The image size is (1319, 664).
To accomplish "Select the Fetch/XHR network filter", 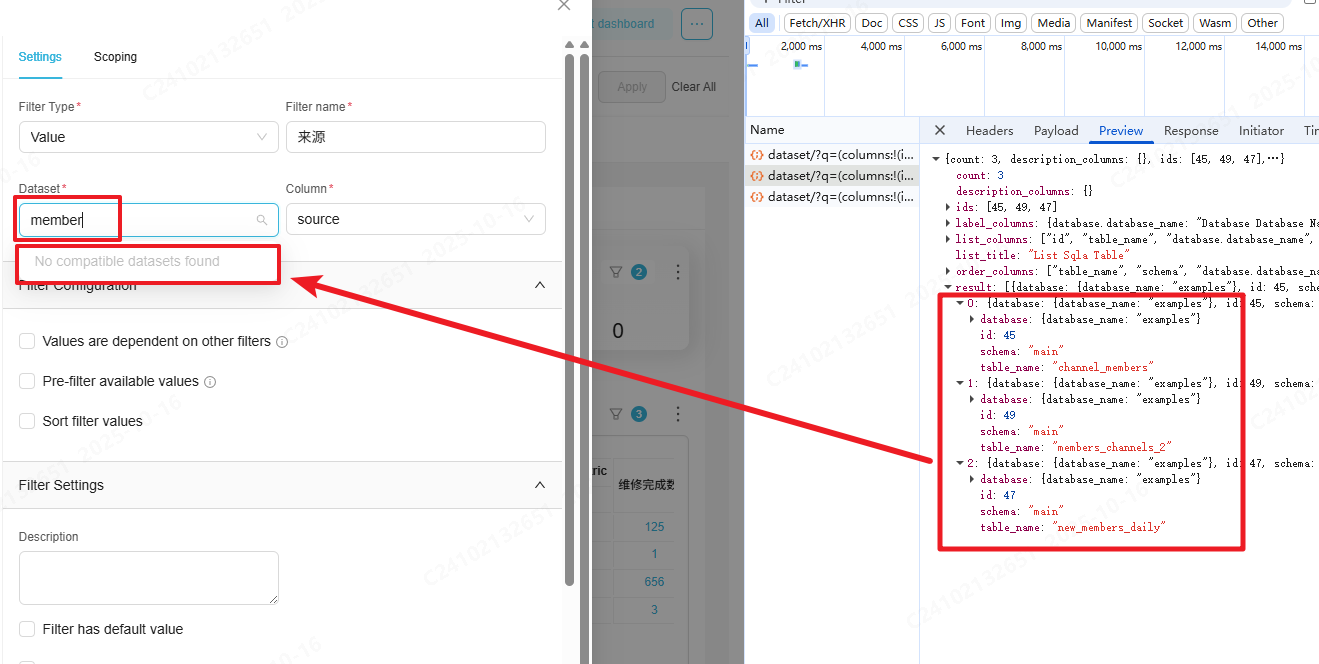I will coord(816,23).
